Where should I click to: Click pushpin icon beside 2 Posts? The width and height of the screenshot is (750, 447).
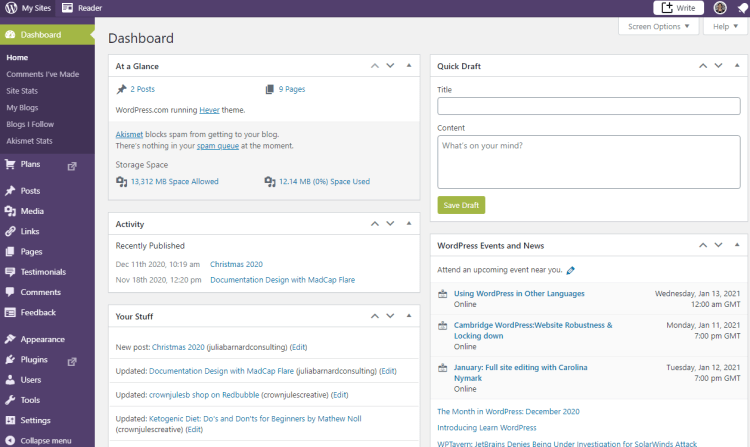[x=121, y=89]
